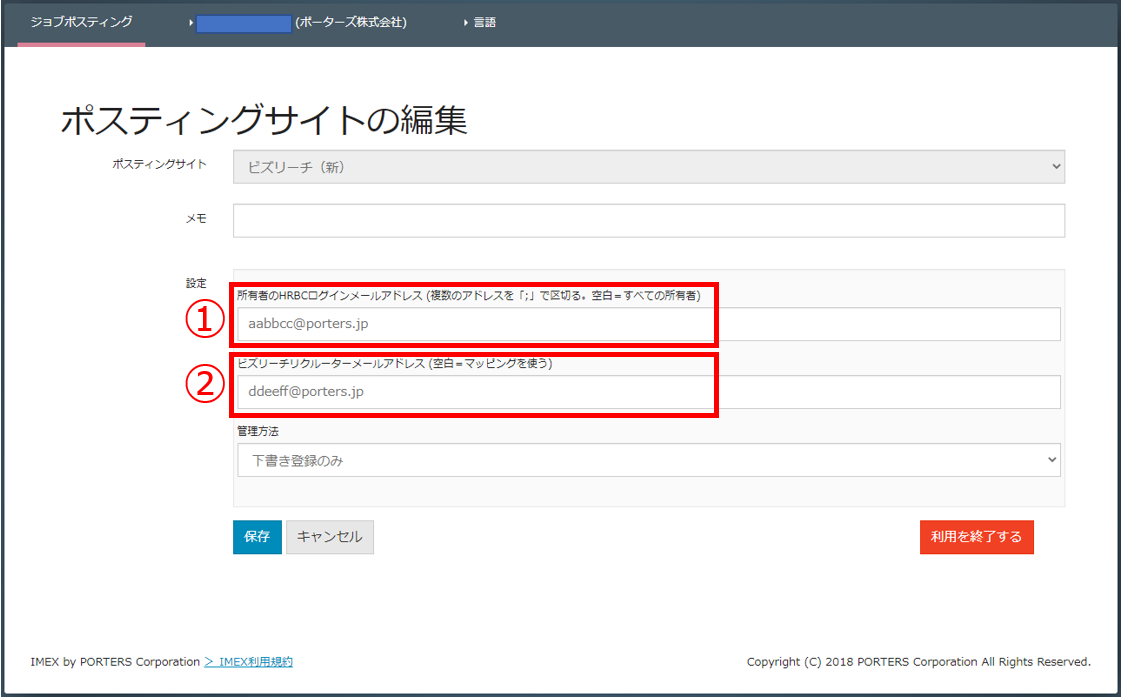Click the ポスティングサイトの編集 page heading
1123x697 pixels.
pos(264,121)
